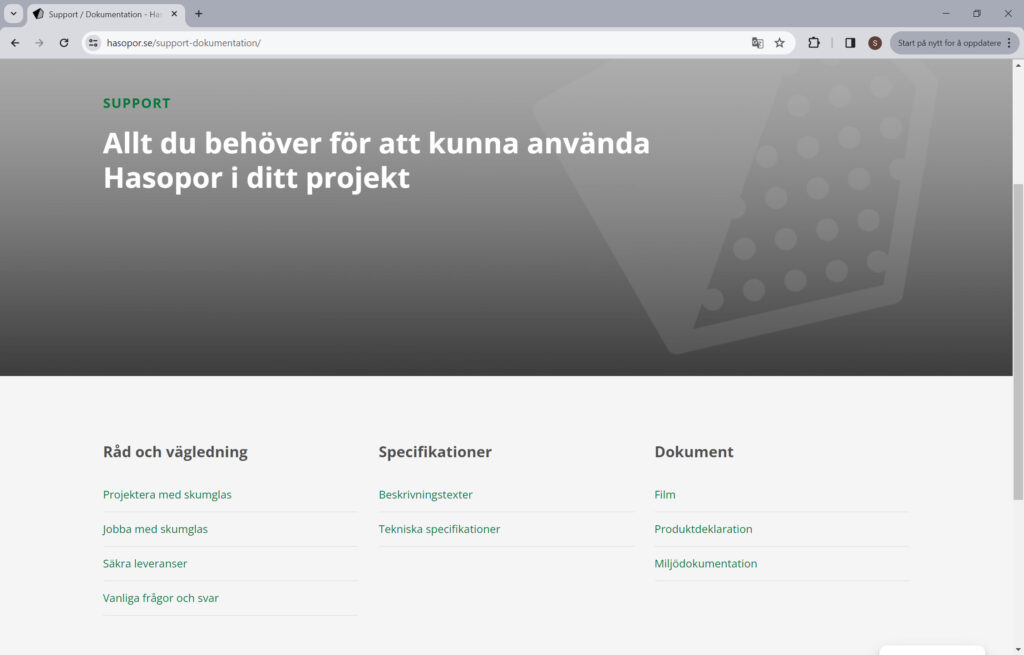Open Projektera med skumglas link

click(x=167, y=494)
